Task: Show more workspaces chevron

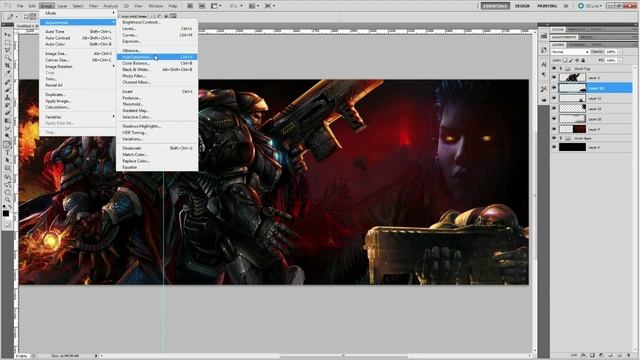Action: point(566,6)
